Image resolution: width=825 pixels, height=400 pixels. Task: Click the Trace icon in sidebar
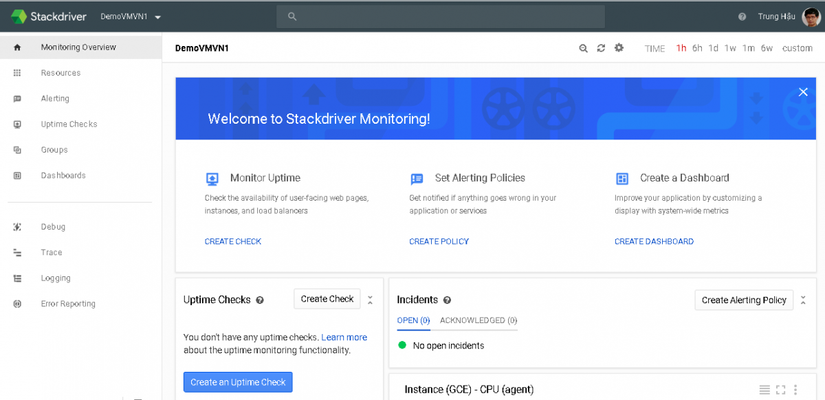[17, 253]
